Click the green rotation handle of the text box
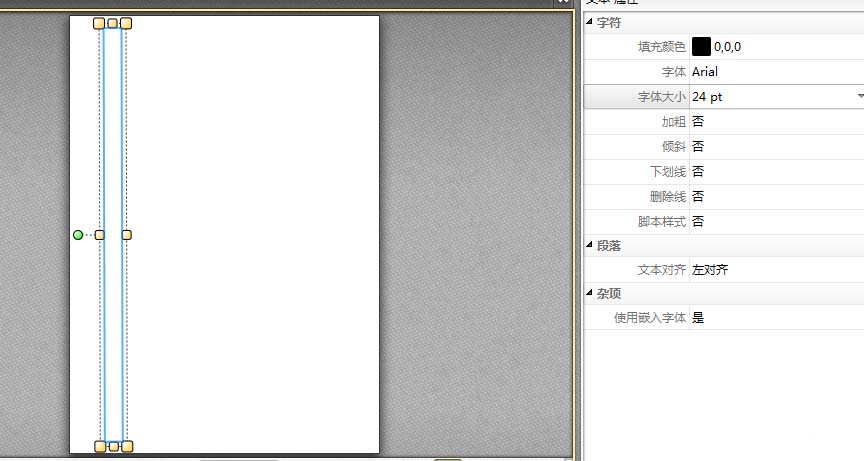Viewport: 864px width, 461px height. pos(78,235)
